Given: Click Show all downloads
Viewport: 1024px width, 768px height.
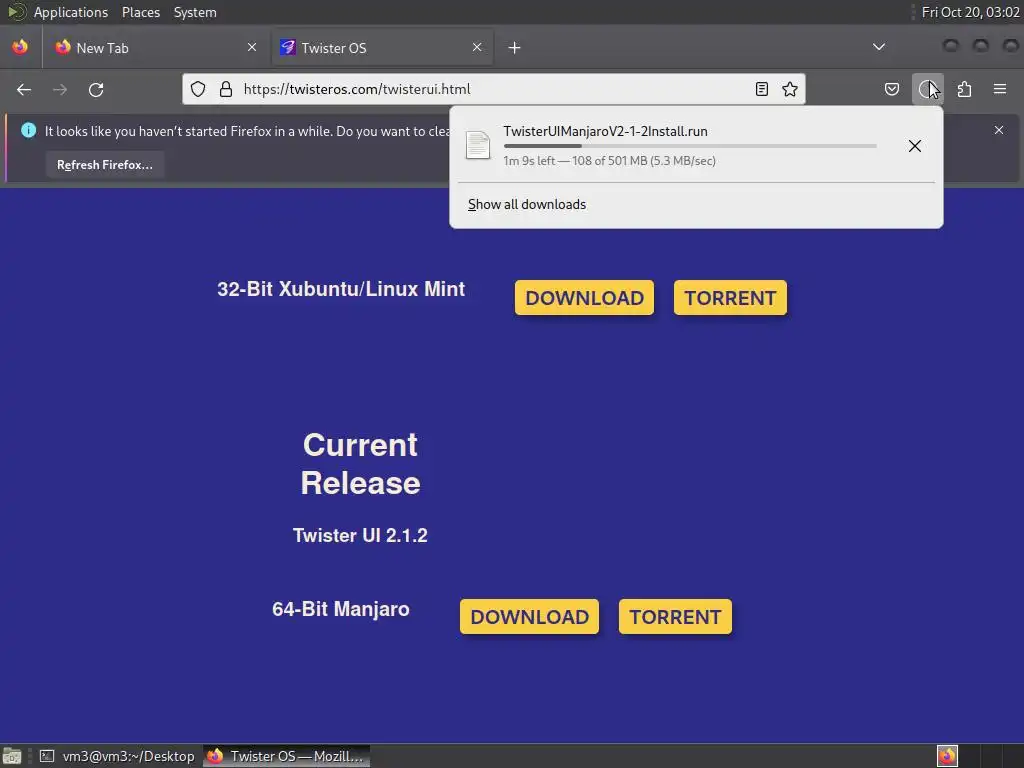Looking at the screenshot, I should pos(527,204).
